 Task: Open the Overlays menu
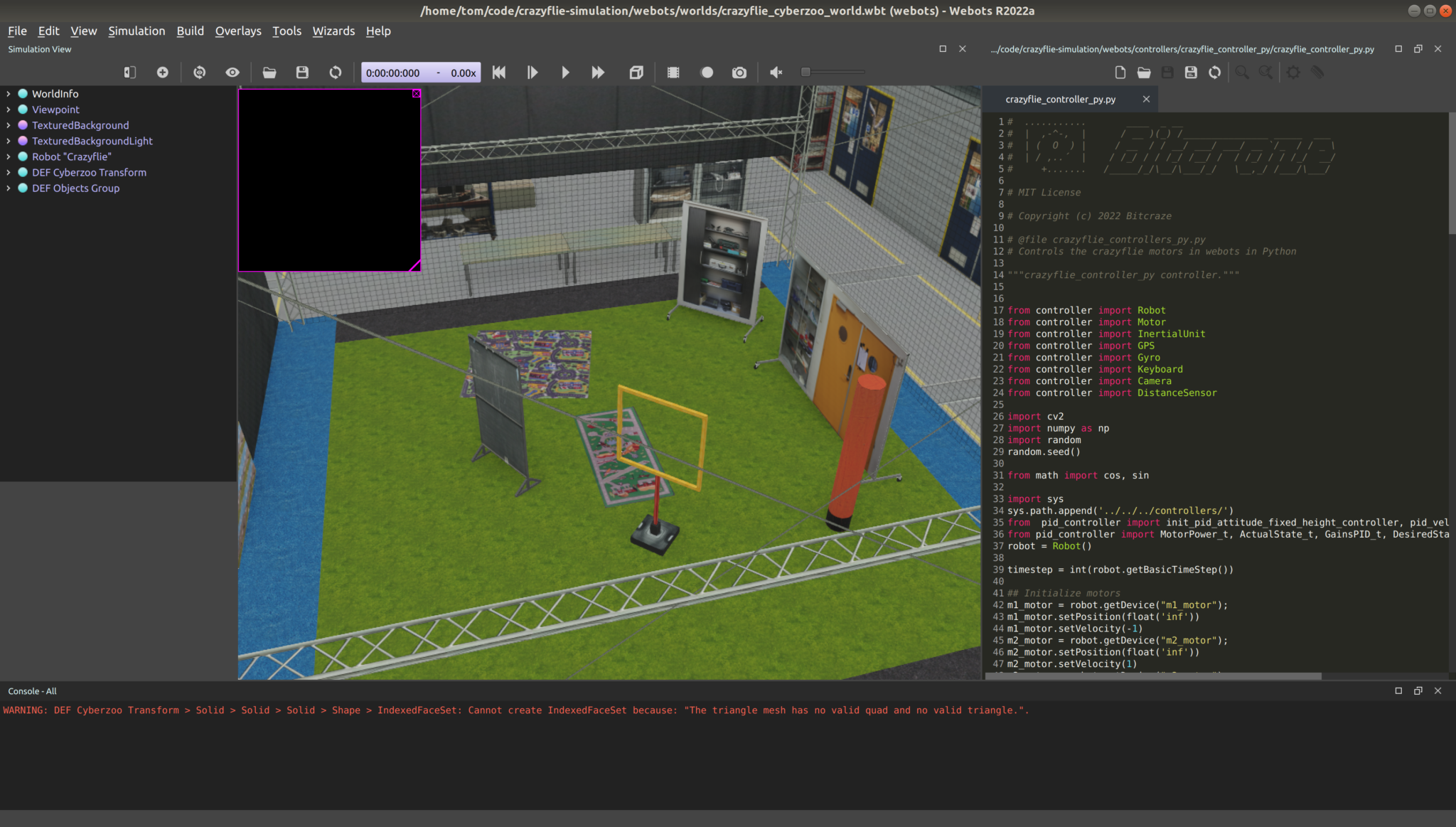click(x=238, y=31)
